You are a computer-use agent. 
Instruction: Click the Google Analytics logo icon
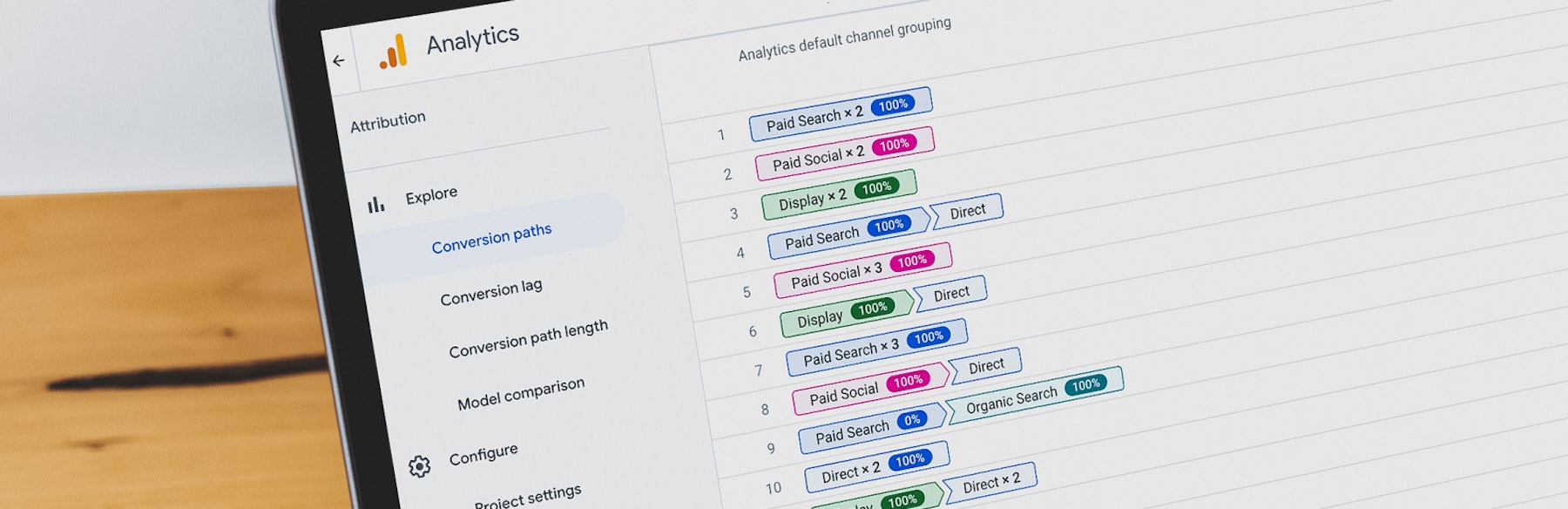394,52
